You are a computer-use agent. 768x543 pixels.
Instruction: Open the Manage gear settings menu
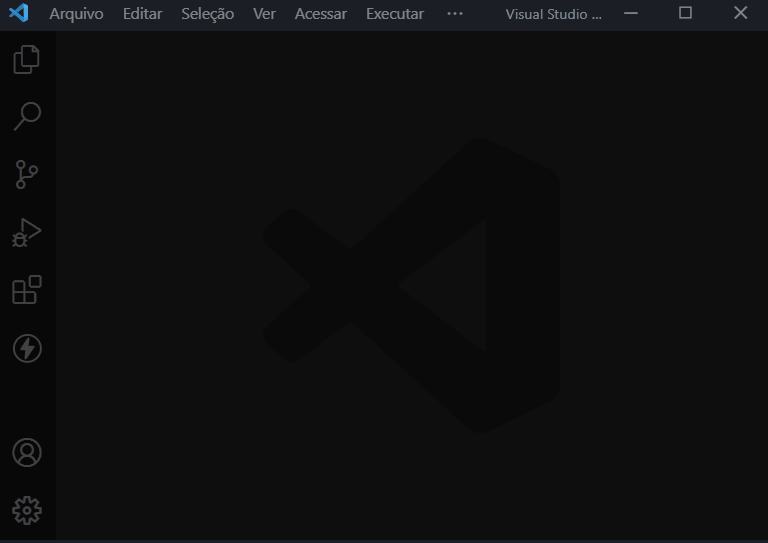tap(27, 510)
